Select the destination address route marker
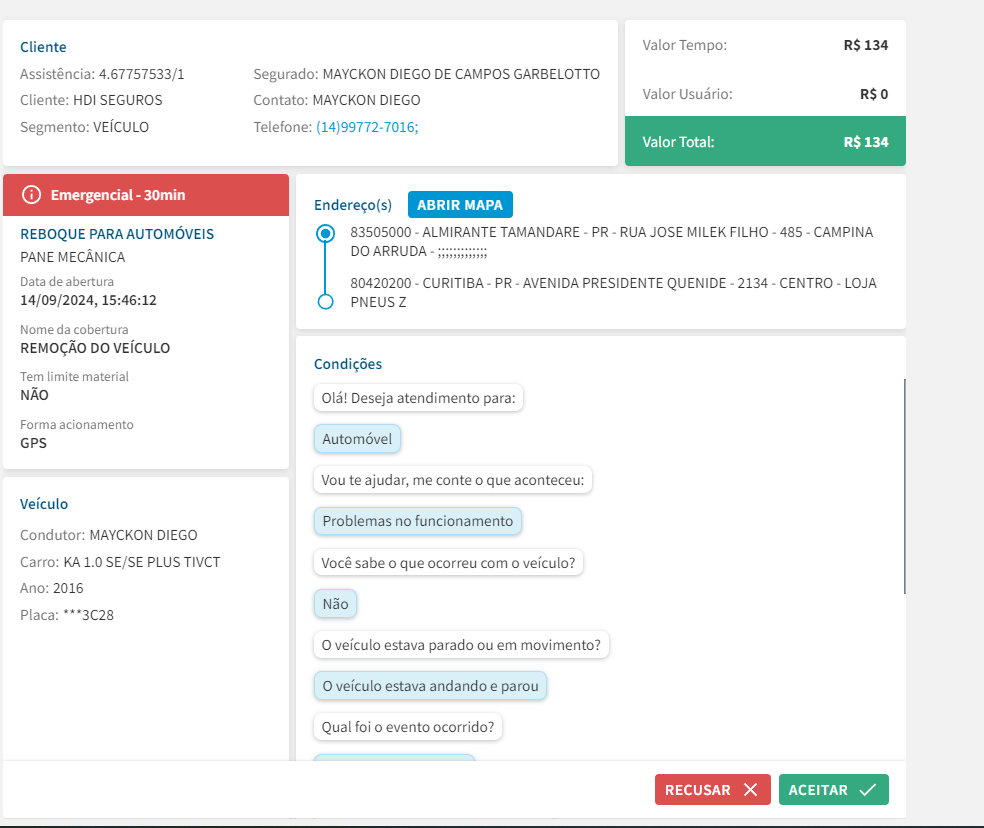The width and height of the screenshot is (984, 828). point(325,302)
